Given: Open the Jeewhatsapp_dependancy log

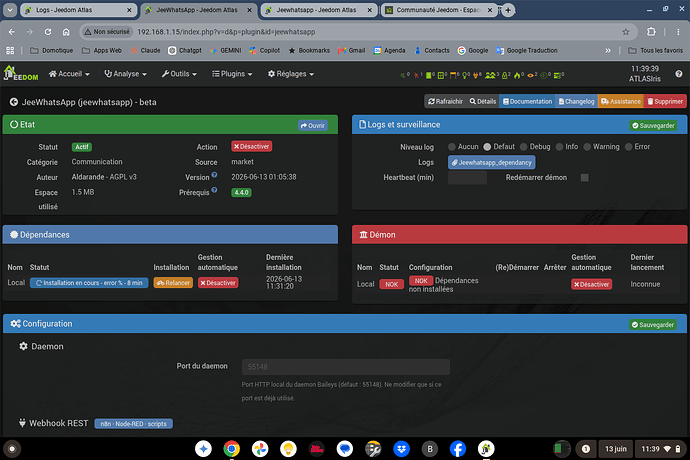Looking at the screenshot, I should click(492, 162).
